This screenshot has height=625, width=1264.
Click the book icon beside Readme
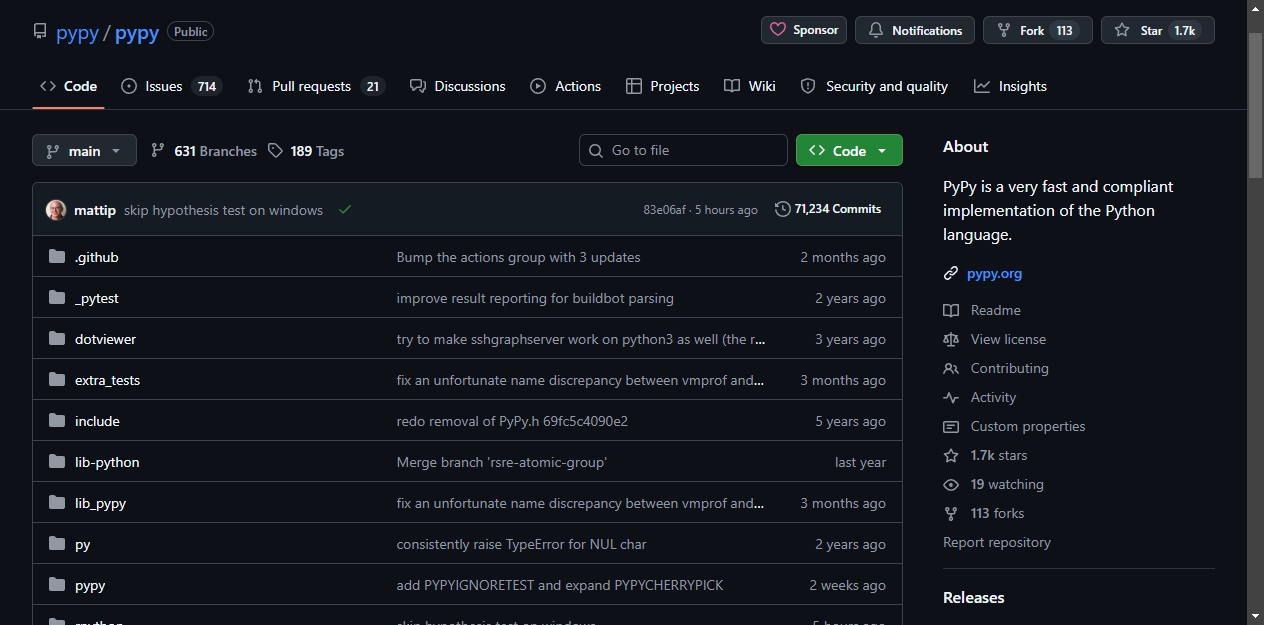pyautogui.click(x=951, y=310)
